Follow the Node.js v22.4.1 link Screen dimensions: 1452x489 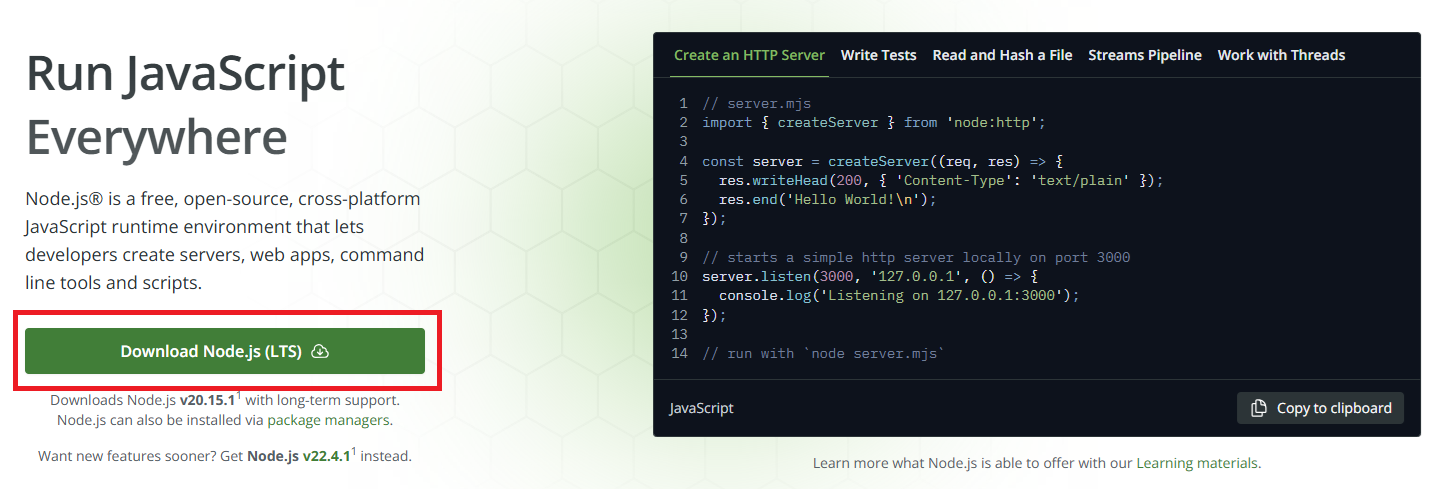click(x=298, y=456)
